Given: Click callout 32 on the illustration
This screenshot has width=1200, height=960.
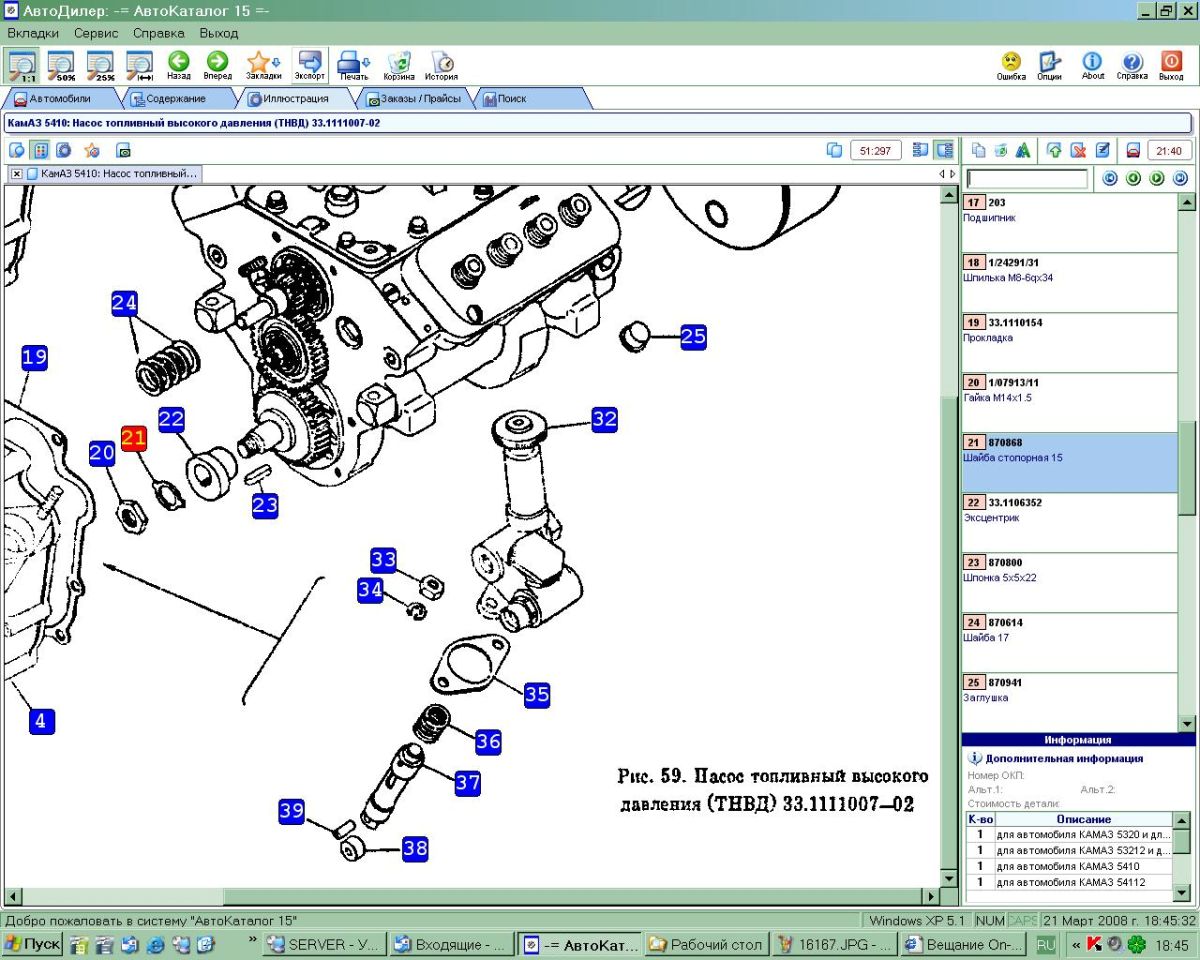Looking at the screenshot, I should tap(604, 419).
